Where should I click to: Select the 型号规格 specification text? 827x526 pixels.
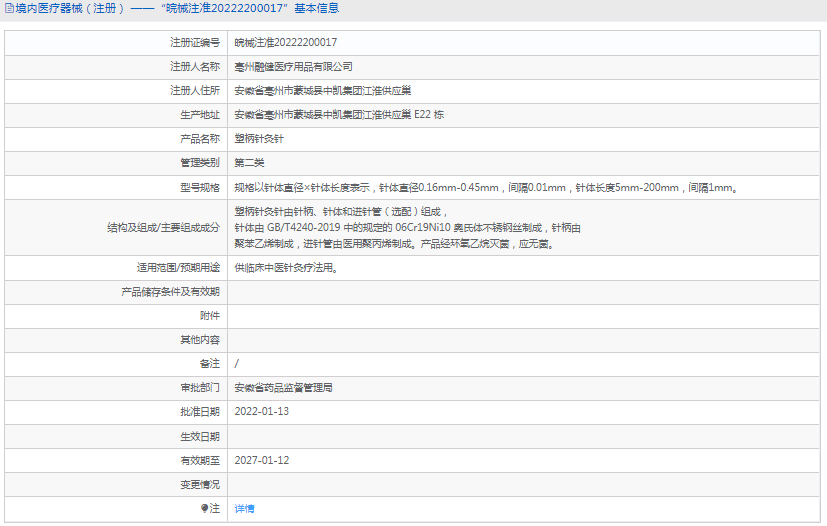pyautogui.click(x=486, y=187)
